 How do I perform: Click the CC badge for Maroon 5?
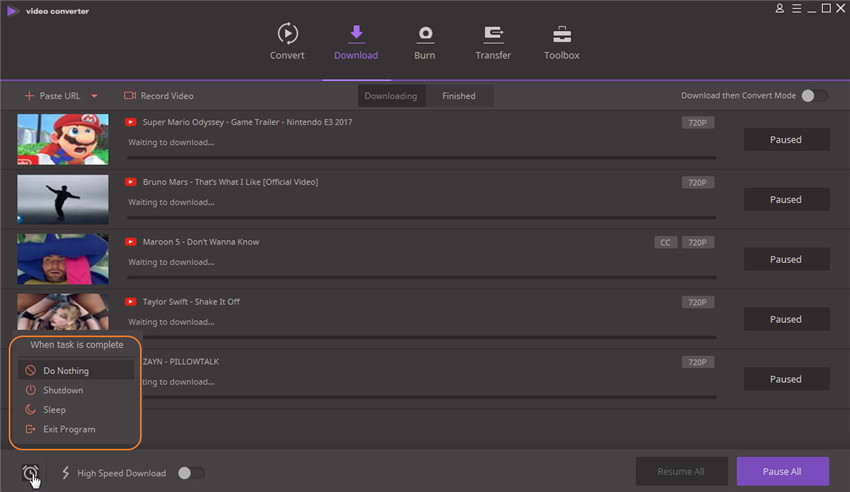click(x=666, y=243)
